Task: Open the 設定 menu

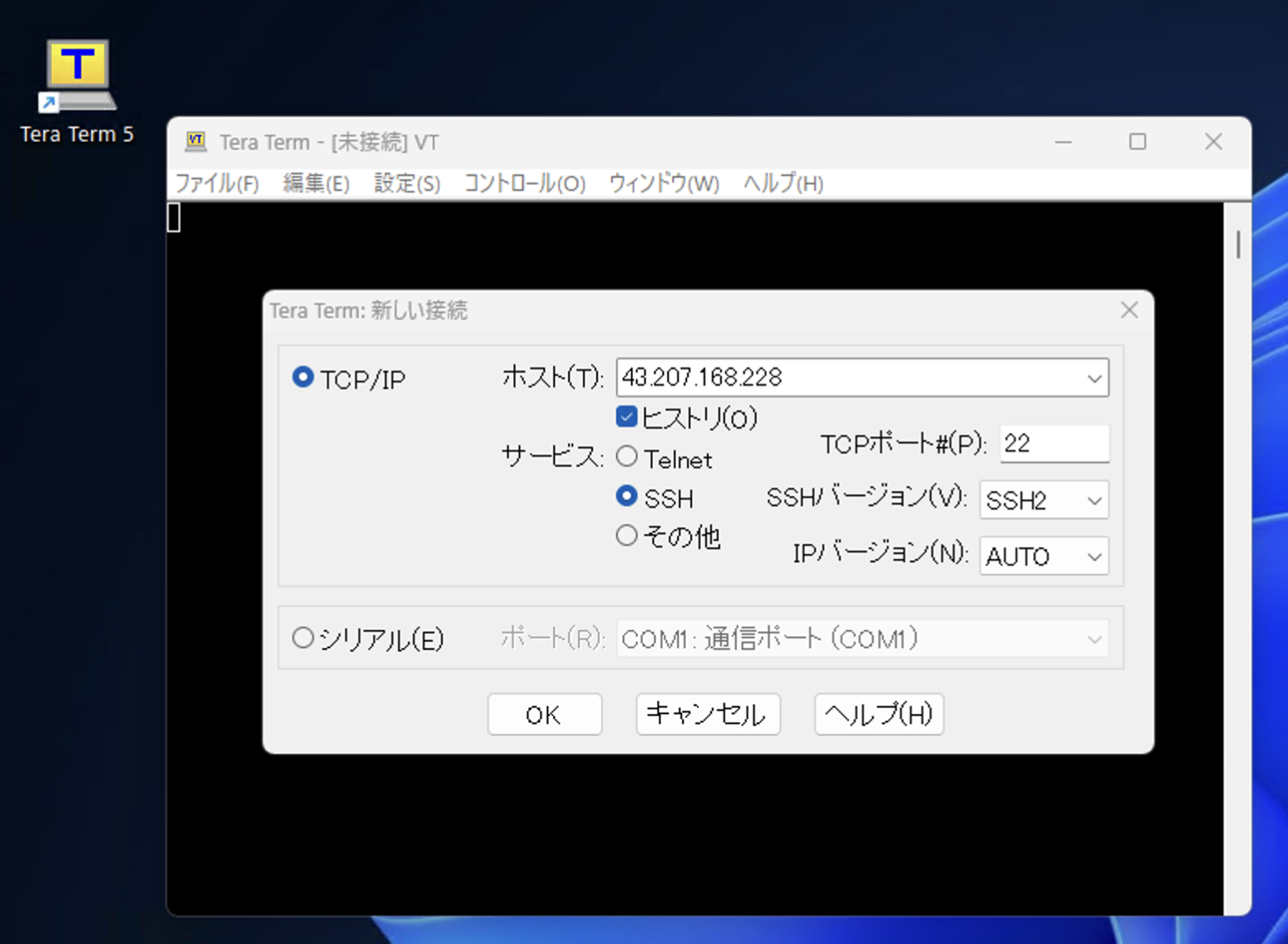Action: click(x=407, y=184)
